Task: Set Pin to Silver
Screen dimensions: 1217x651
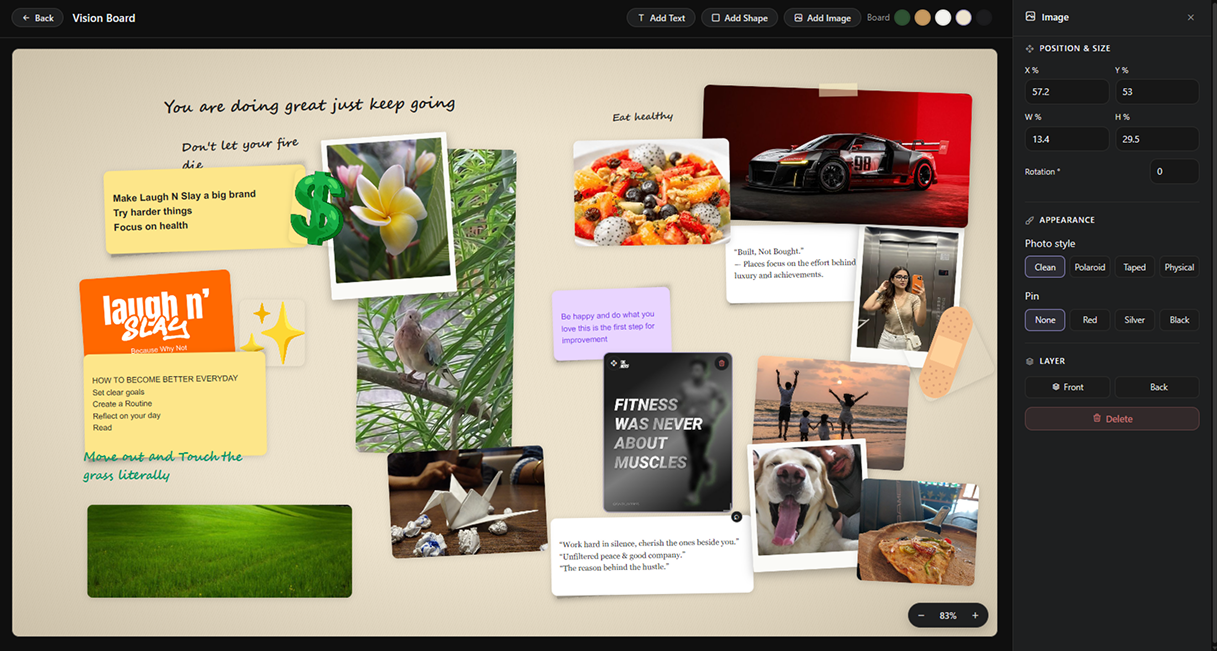Action: tap(1134, 320)
